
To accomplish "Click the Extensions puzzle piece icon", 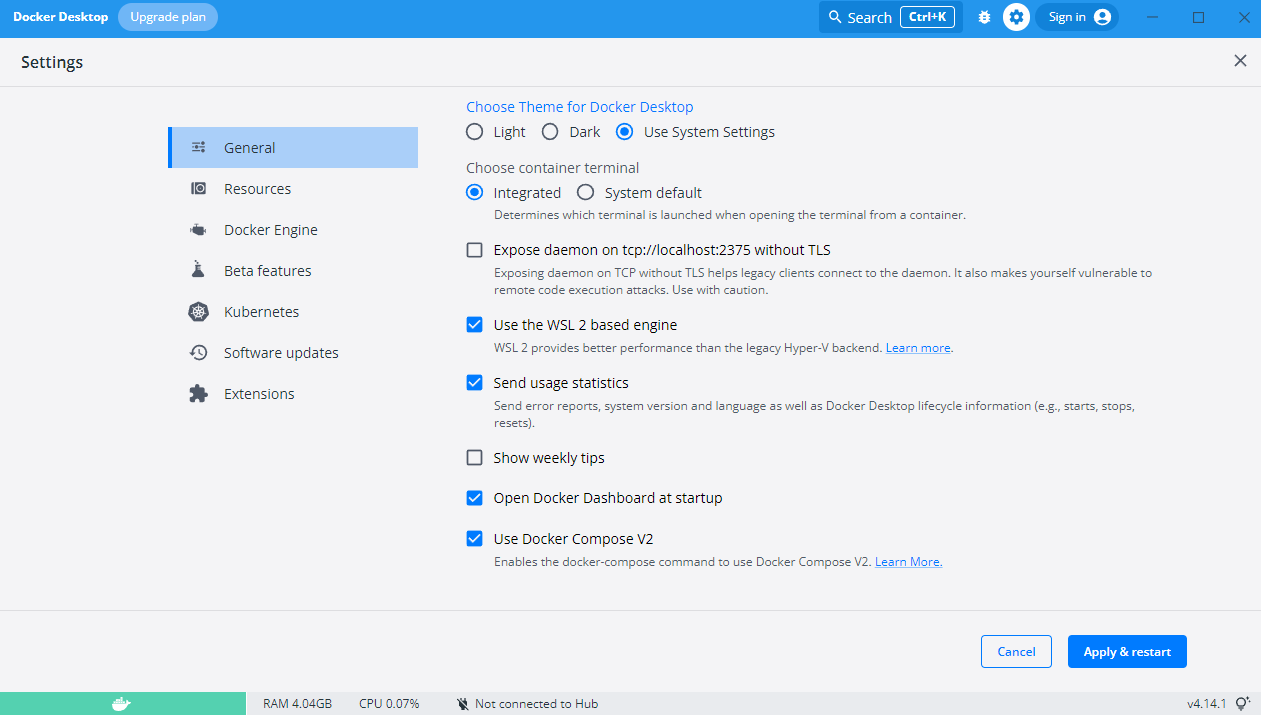I will 198,394.
